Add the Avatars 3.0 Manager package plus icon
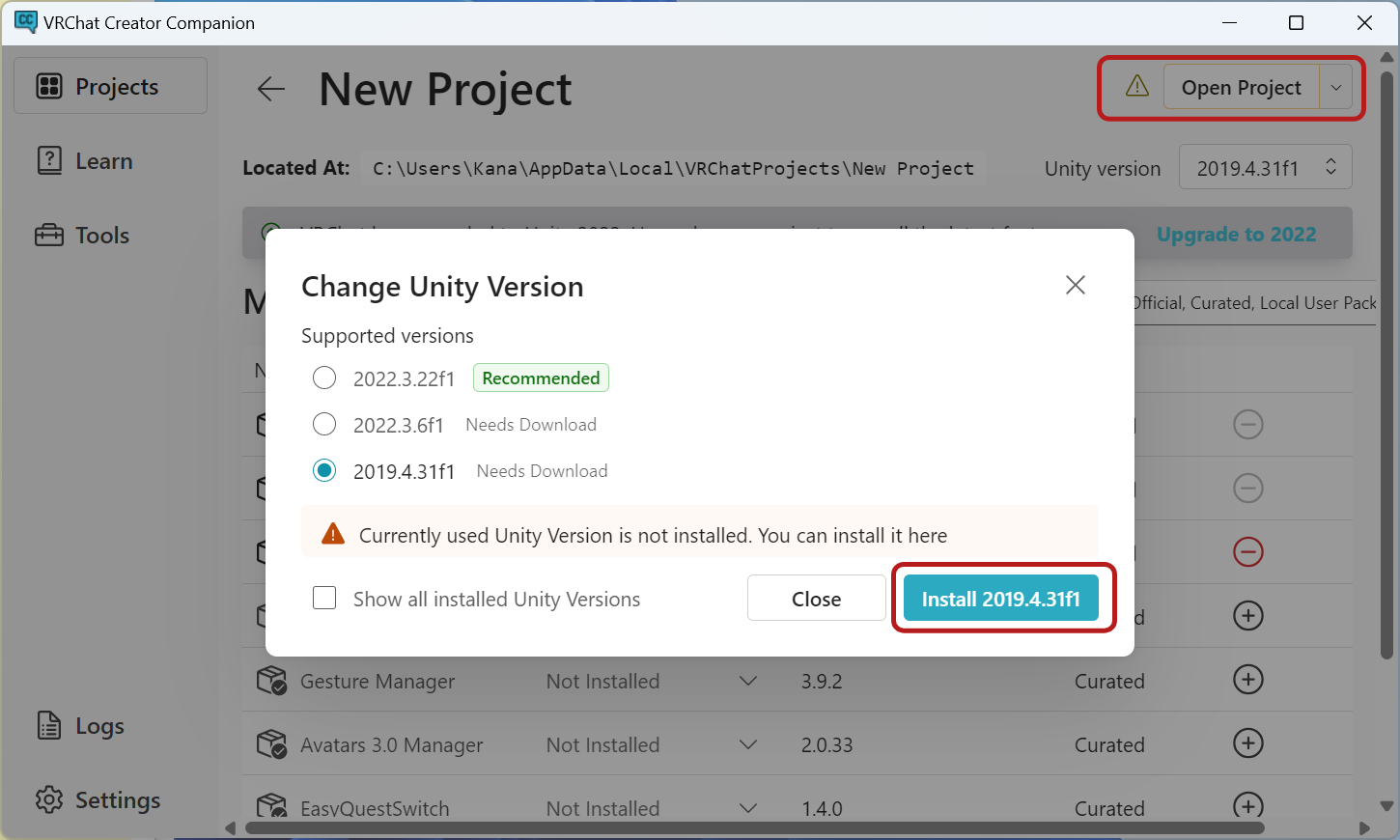 (x=1248, y=742)
